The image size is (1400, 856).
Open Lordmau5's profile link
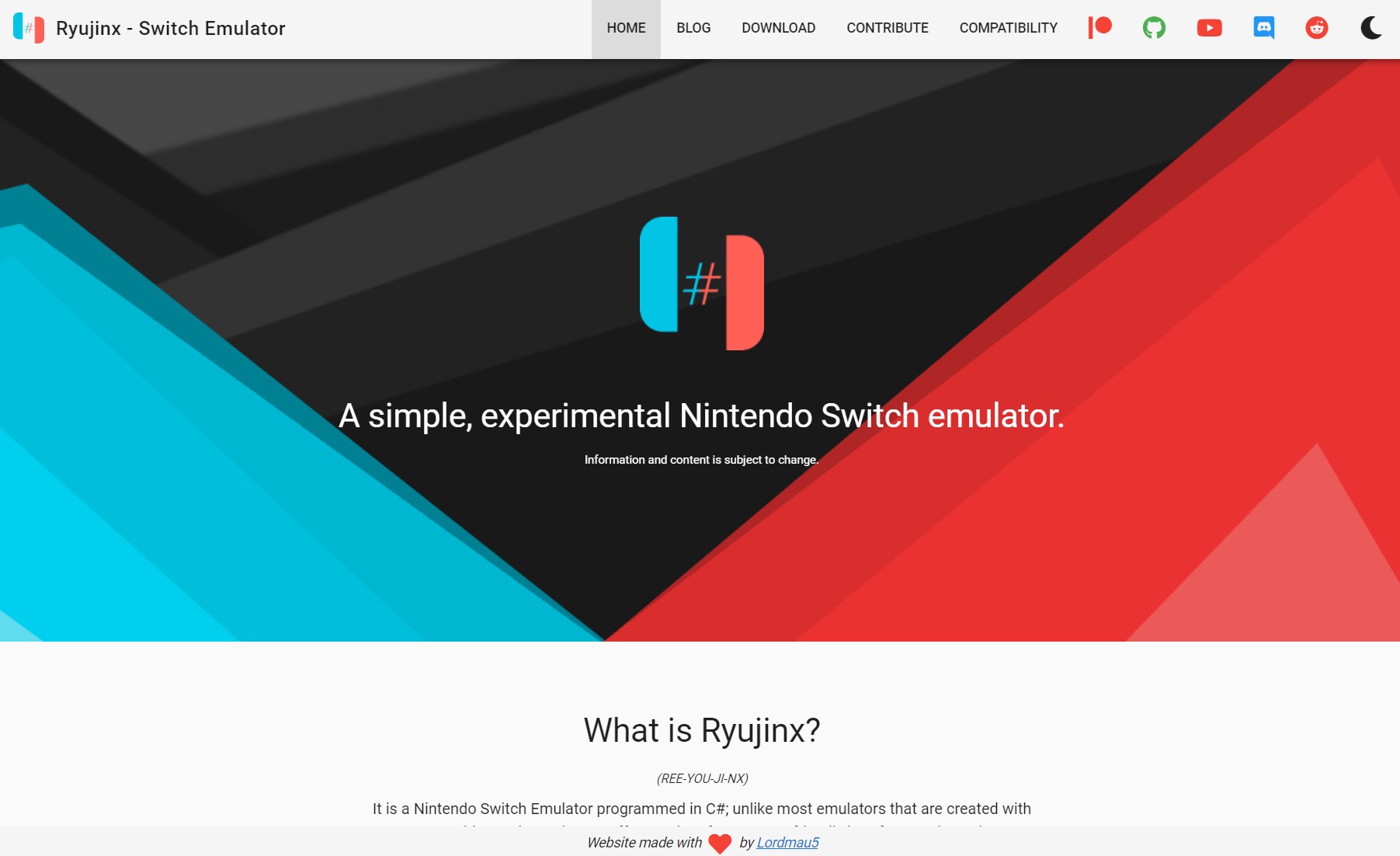coord(787,842)
